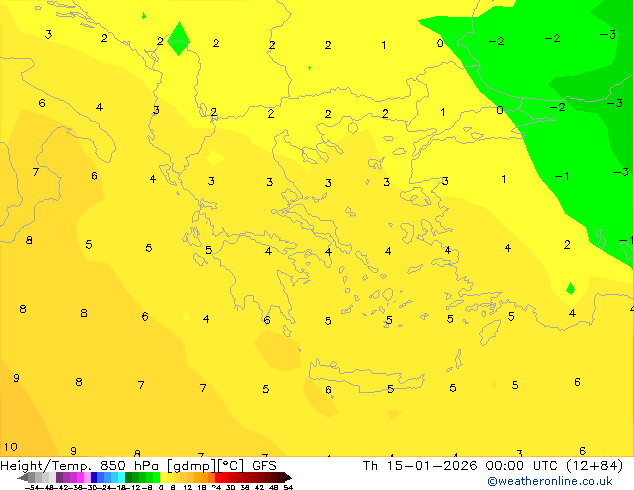Click the date "Th 15-01-2026"

coord(419,466)
